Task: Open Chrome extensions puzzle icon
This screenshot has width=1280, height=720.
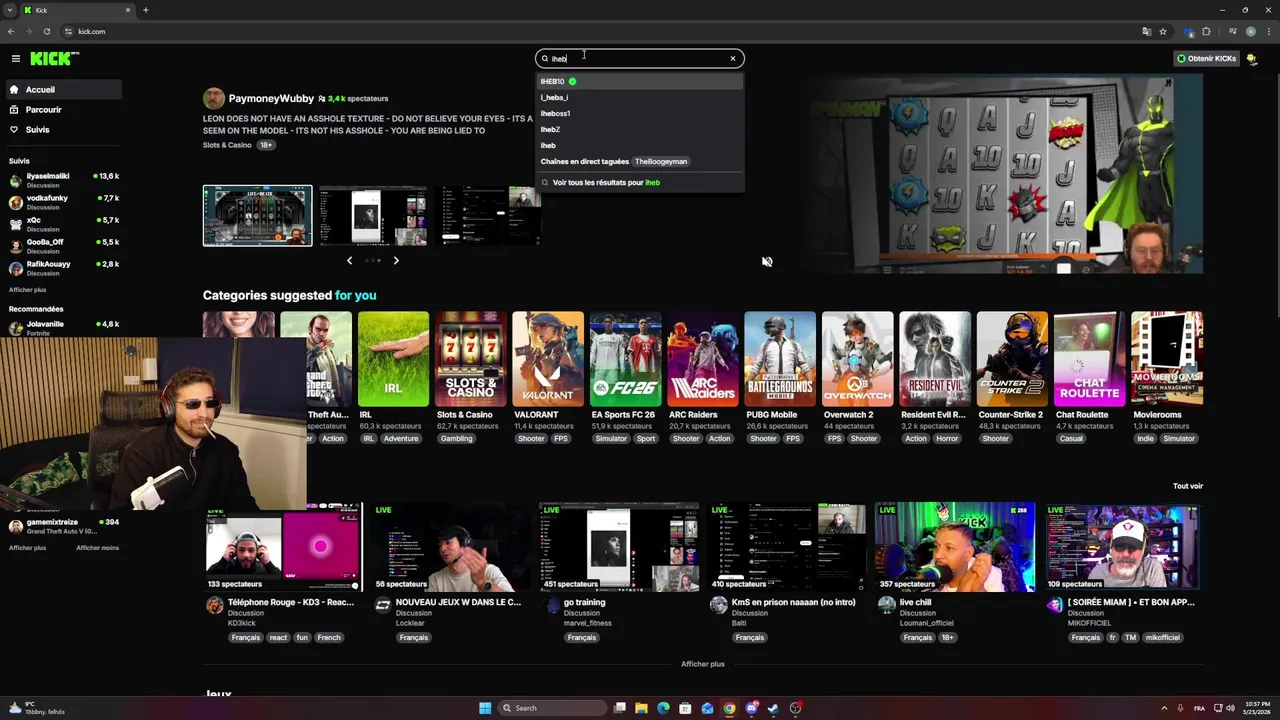Action: (x=1206, y=31)
